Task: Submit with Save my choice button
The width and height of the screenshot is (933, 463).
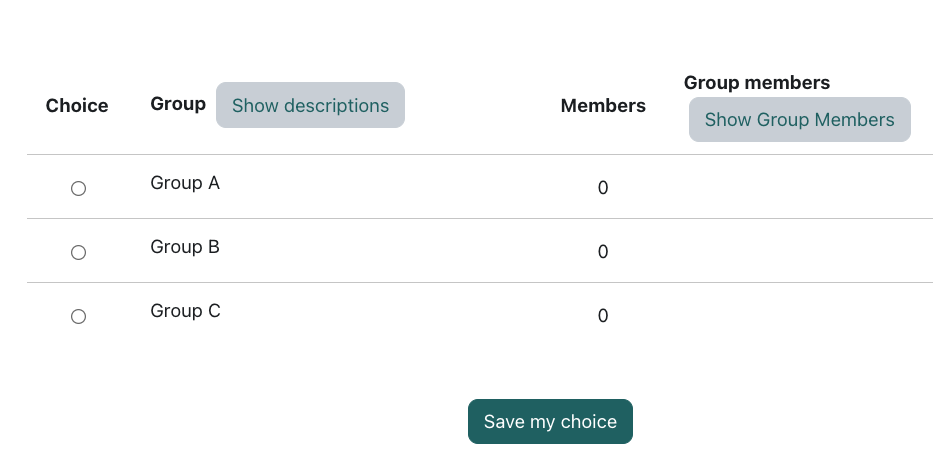Action: [550, 421]
